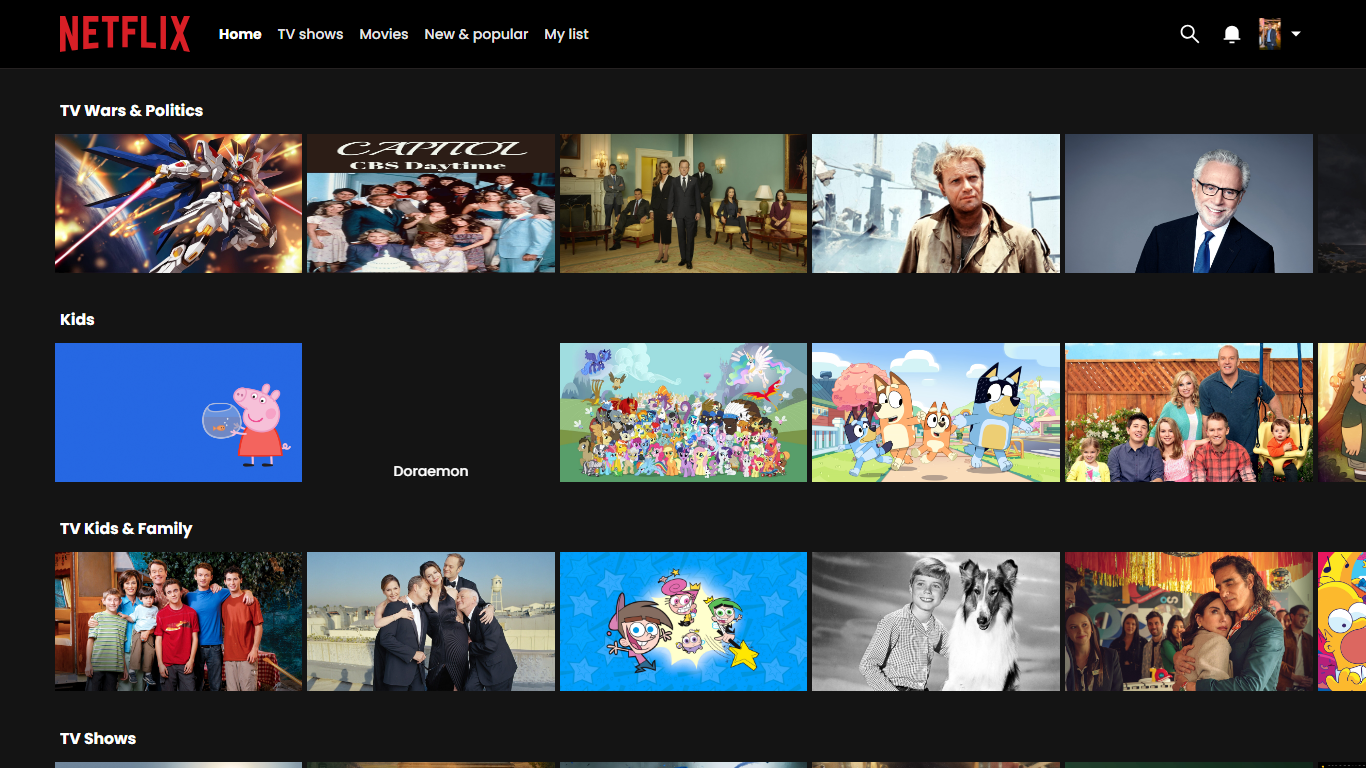Screen dimensions: 1366x768
Task: Go to My list
Action: tap(566, 34)
